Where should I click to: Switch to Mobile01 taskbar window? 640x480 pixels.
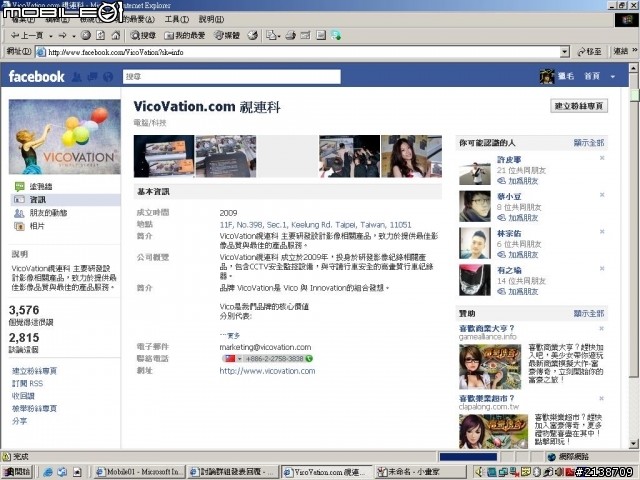coord(139,472)
